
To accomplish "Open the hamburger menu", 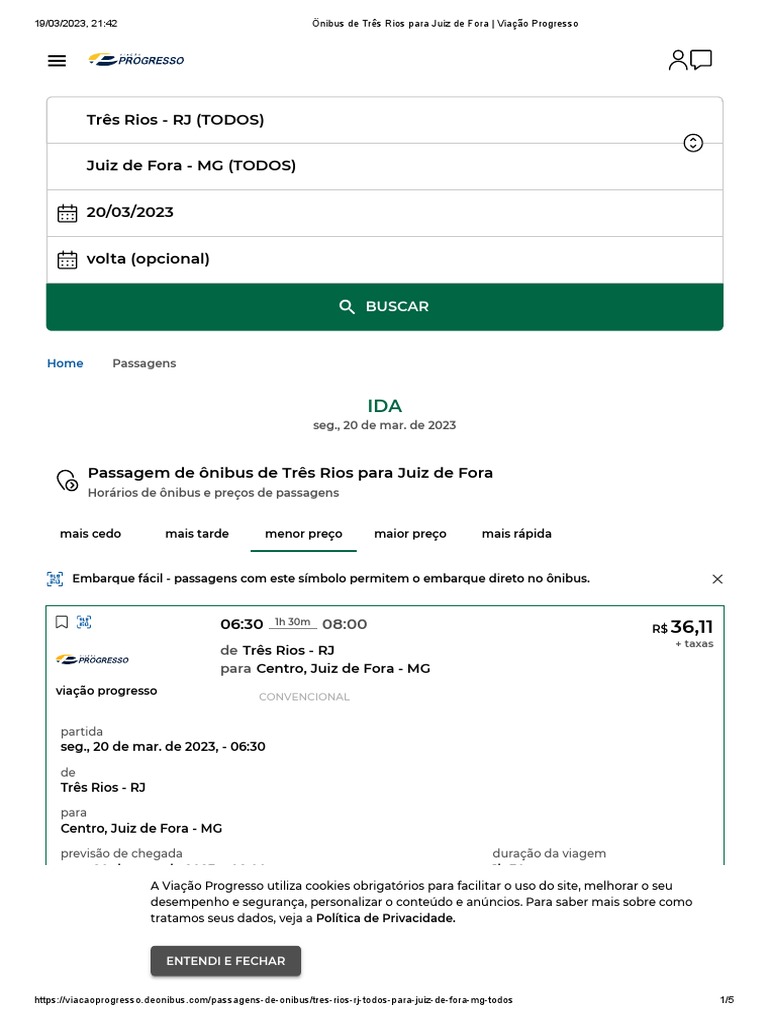I will [57, 60].
